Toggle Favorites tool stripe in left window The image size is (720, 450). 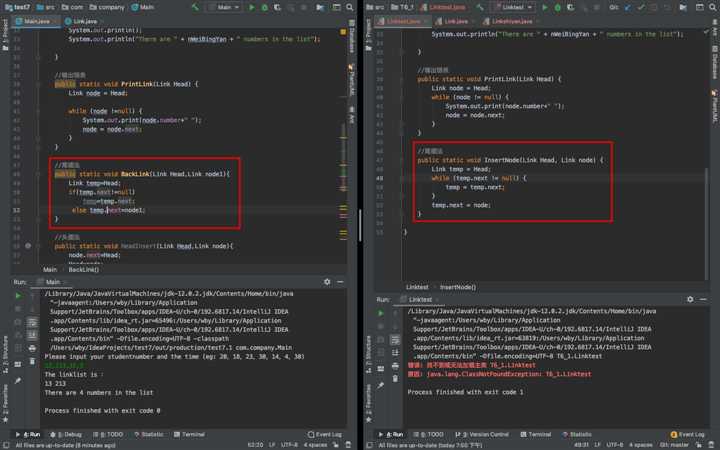(5, 403)
